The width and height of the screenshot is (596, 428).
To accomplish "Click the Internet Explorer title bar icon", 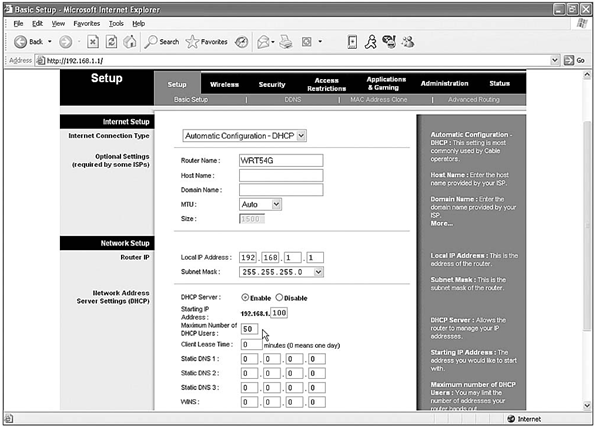I will click(8, 10).
